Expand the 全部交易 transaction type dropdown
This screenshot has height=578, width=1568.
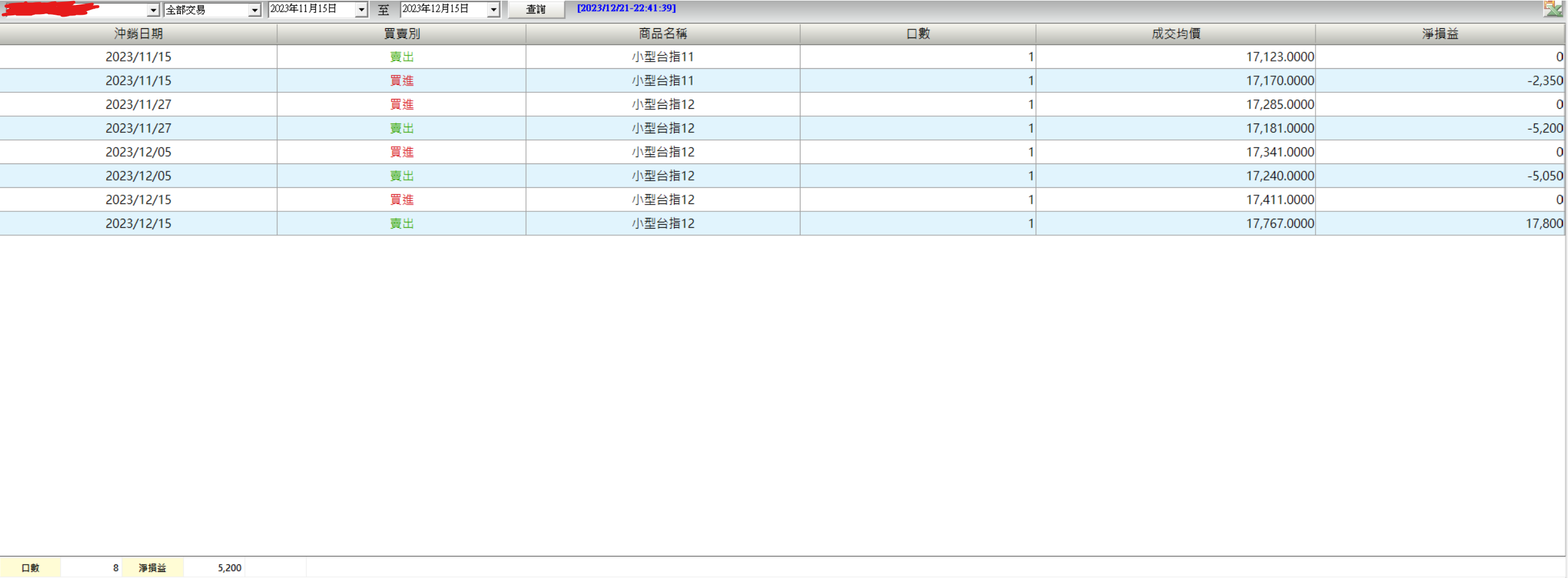click(254, 10)
